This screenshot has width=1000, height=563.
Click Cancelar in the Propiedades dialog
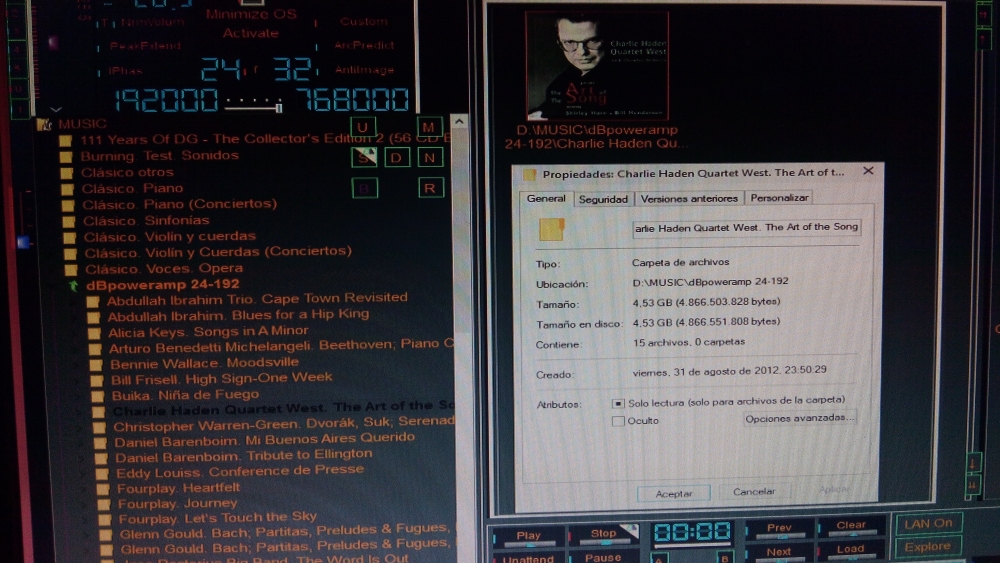pyautogui.click(x=754, y=492)
